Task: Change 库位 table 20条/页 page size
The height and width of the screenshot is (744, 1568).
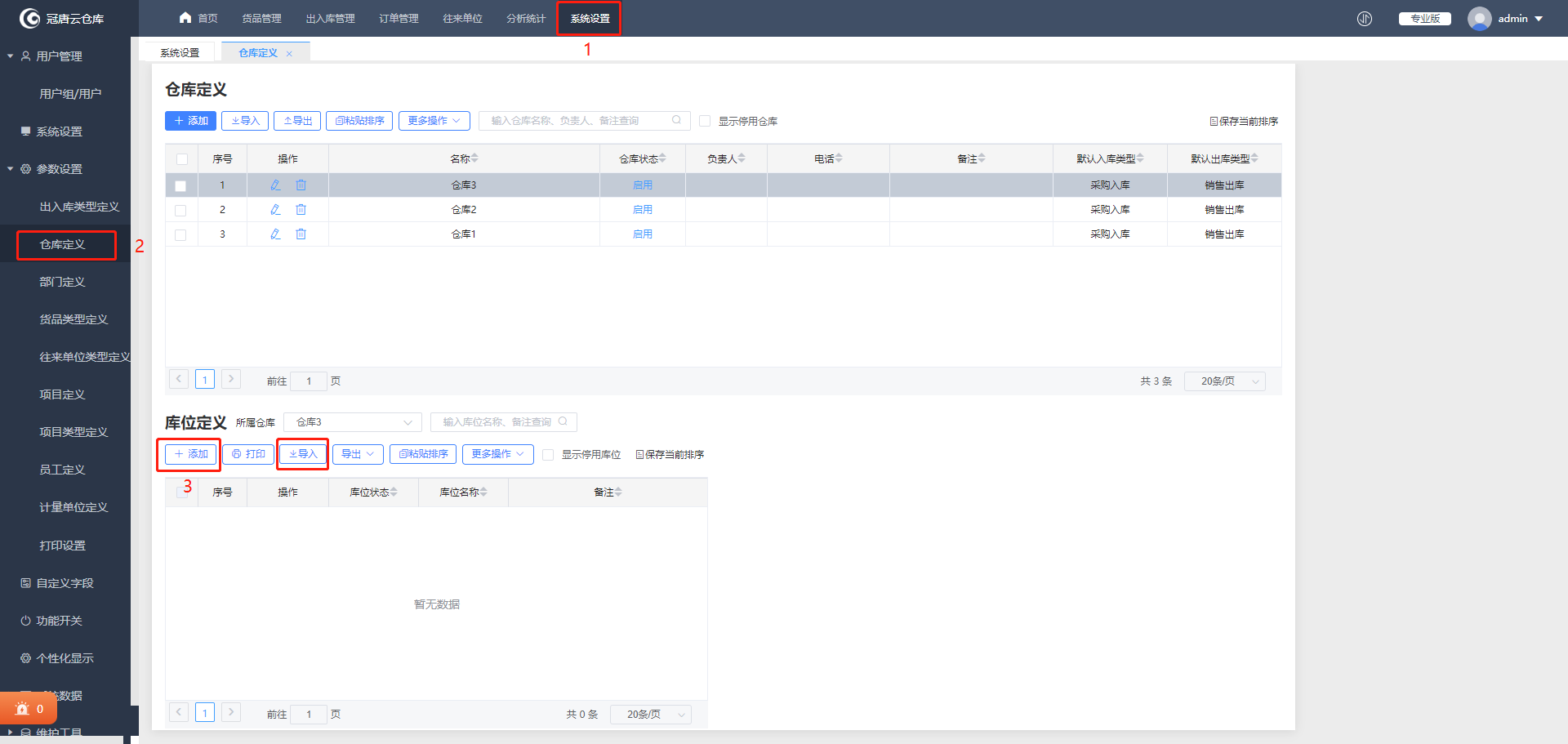Action: pyautogui.click(x=651, y=715)
